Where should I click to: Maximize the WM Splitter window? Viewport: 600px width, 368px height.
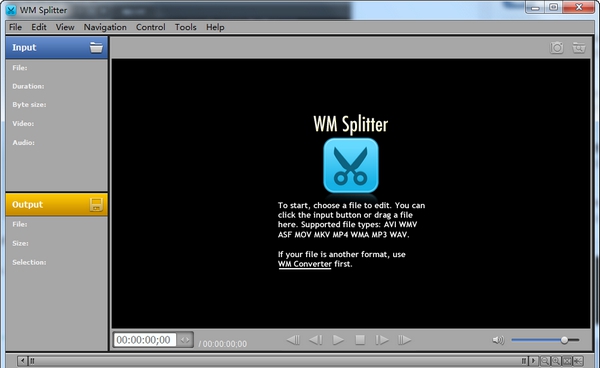tap(553, 7)
